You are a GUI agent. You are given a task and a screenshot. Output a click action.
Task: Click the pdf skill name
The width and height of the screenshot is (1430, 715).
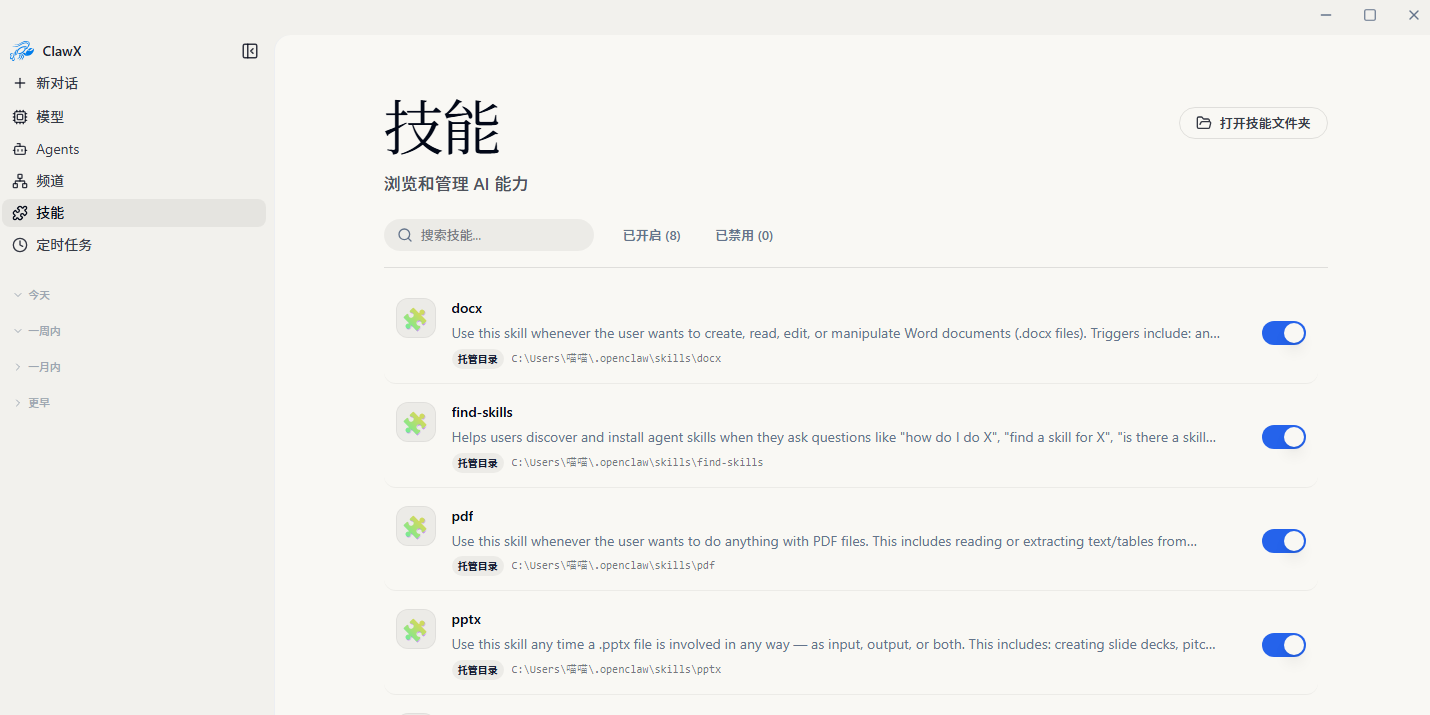(x=462, y=516)
